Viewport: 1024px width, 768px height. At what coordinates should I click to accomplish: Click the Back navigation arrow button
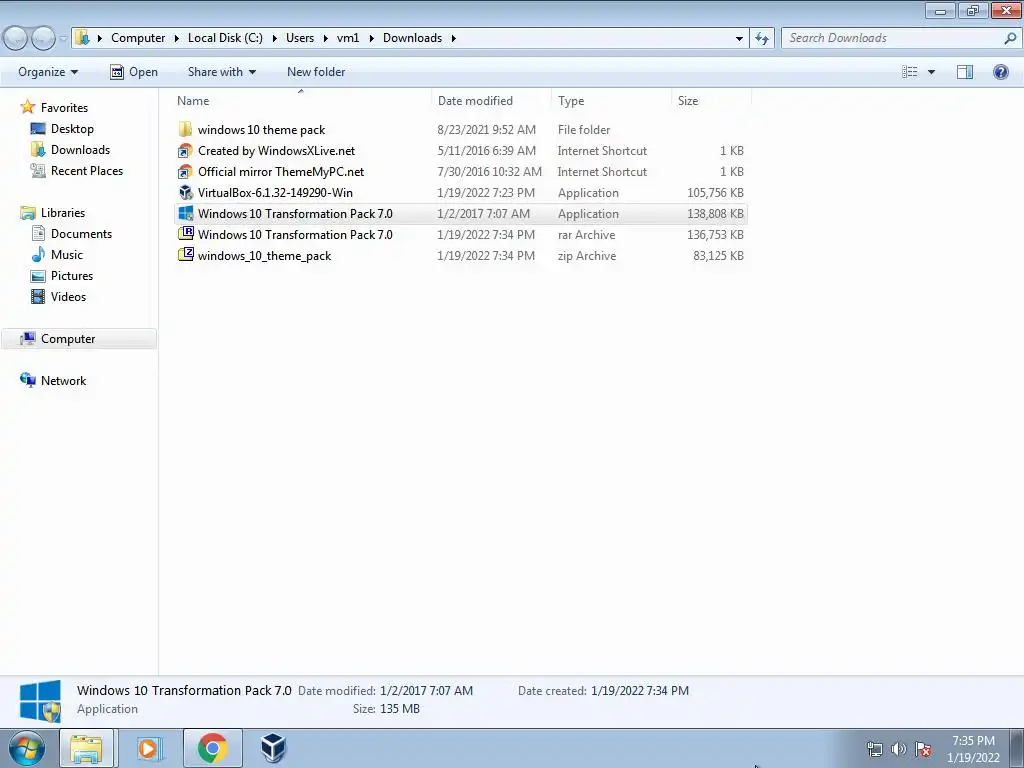coord(16,39)
